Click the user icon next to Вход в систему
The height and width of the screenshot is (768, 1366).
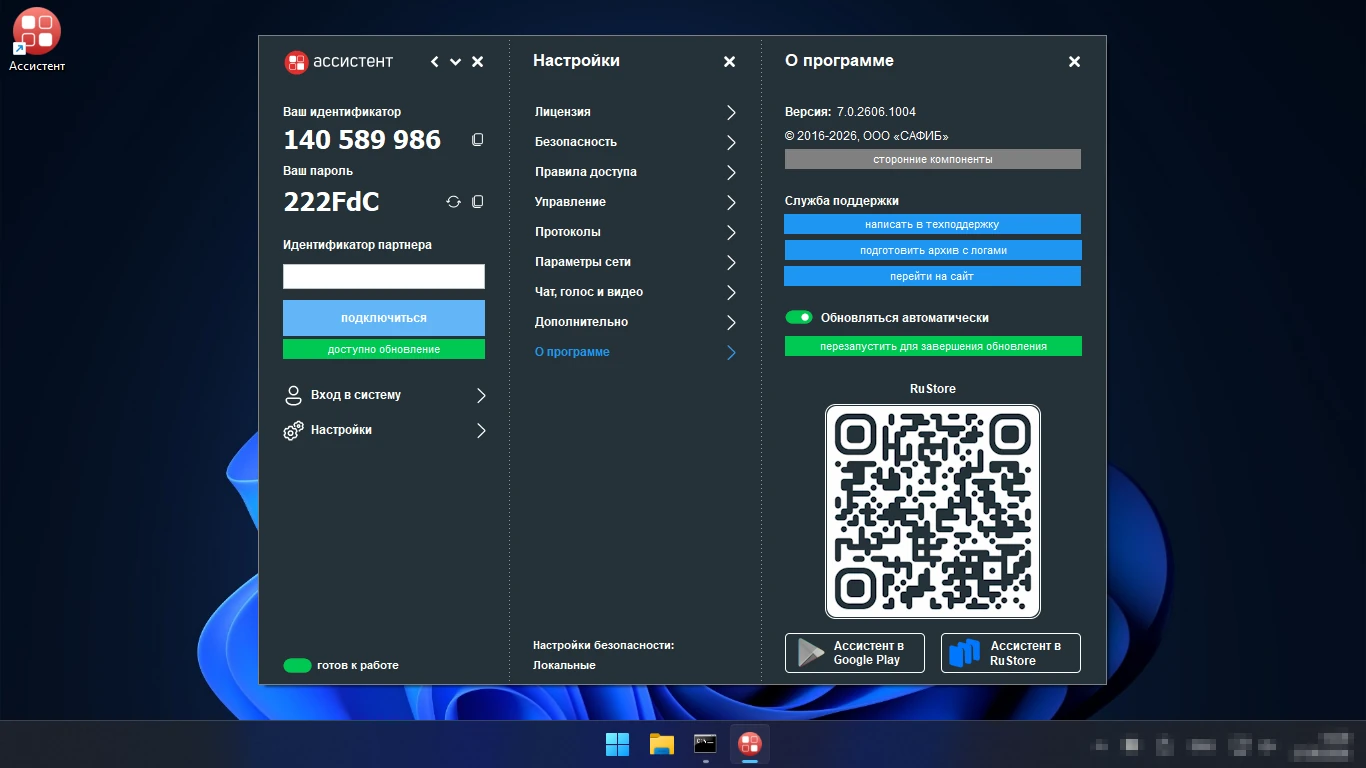tap(293, 395)
